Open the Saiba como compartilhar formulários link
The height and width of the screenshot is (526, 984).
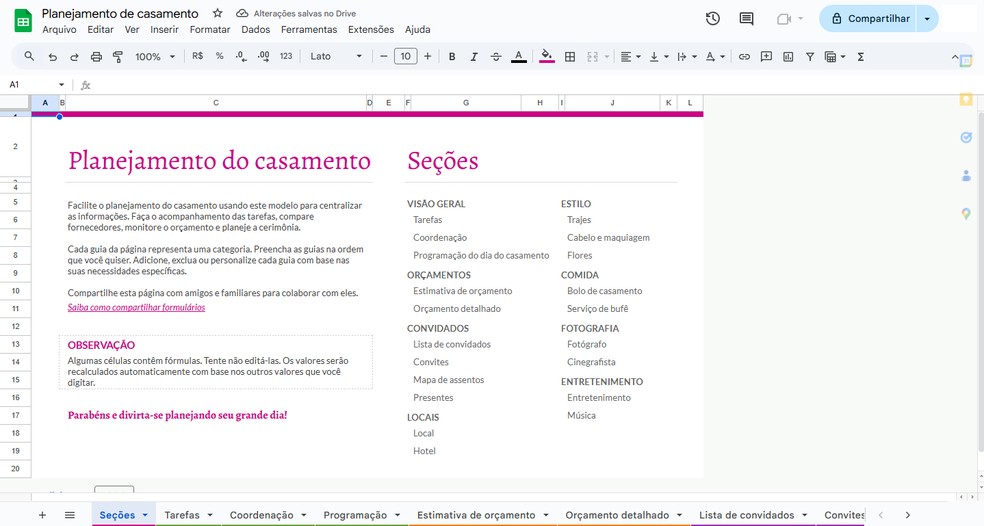coord(136,308)
